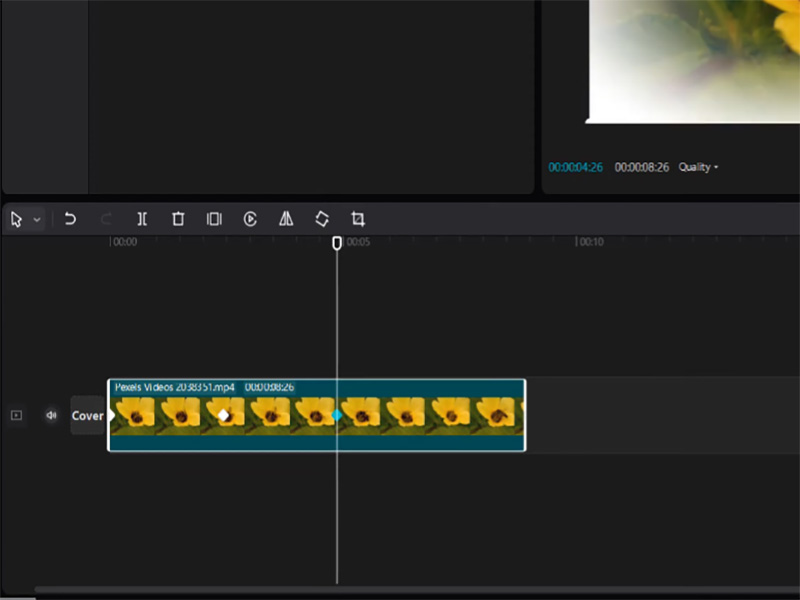Click the Redo icon
800x600 pixels.
(106, 219)
